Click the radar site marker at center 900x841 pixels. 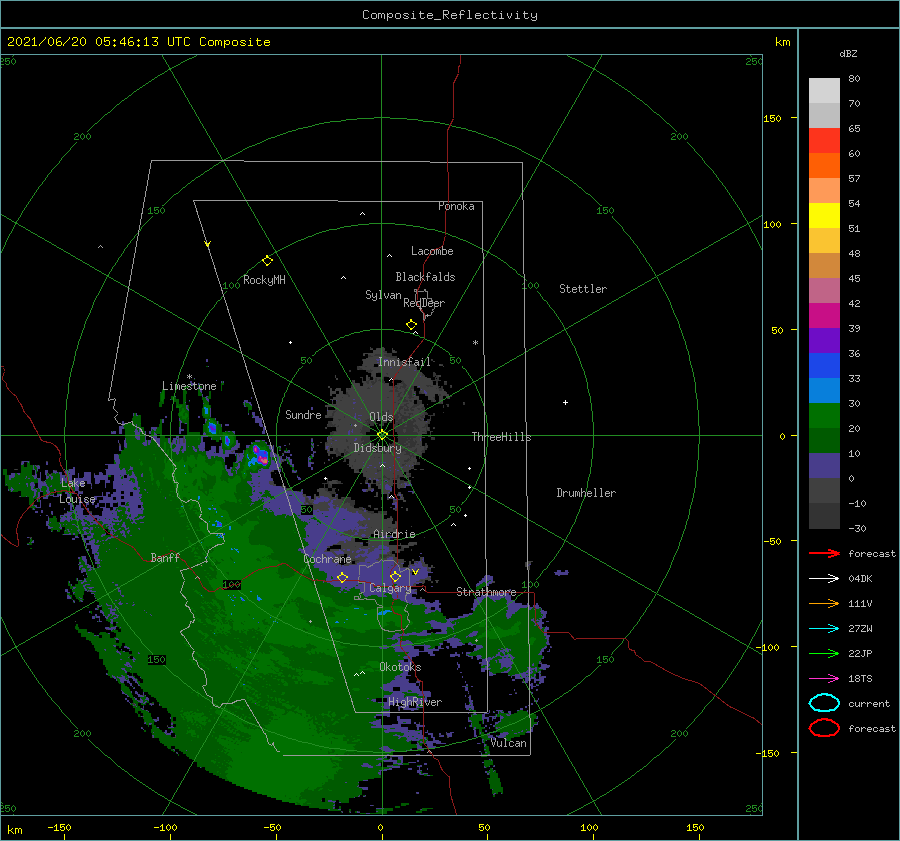coord(383,435)
